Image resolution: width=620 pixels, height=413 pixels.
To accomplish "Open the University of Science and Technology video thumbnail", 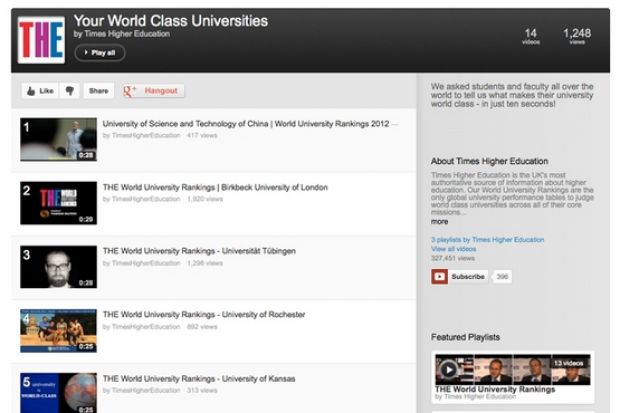I will pyautogui.click(x=59, y=140).
